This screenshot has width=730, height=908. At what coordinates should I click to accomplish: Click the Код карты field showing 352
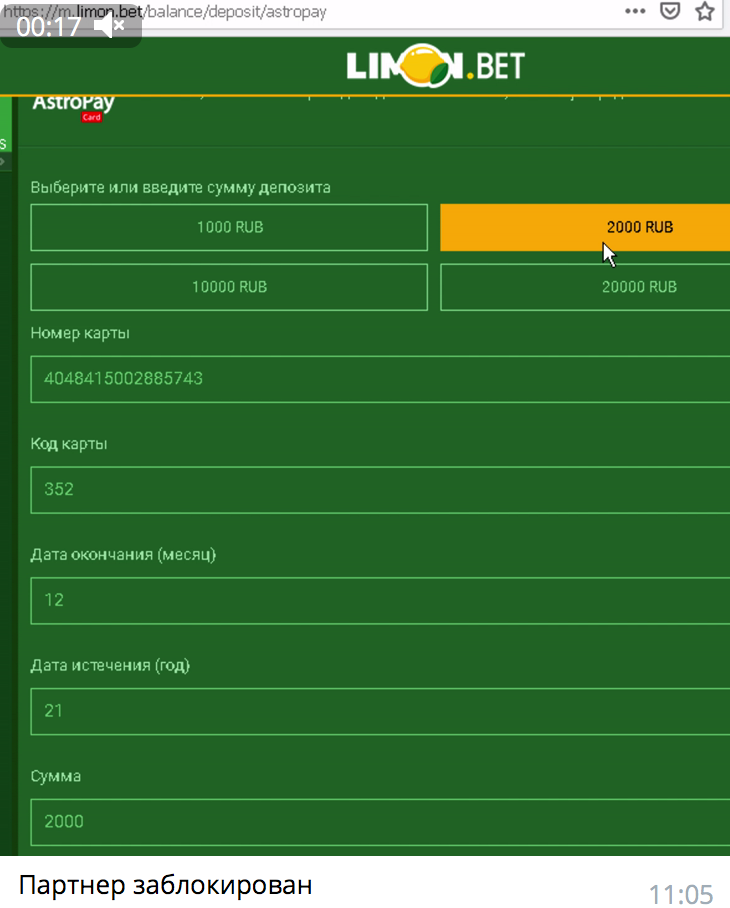click(380, 490)
